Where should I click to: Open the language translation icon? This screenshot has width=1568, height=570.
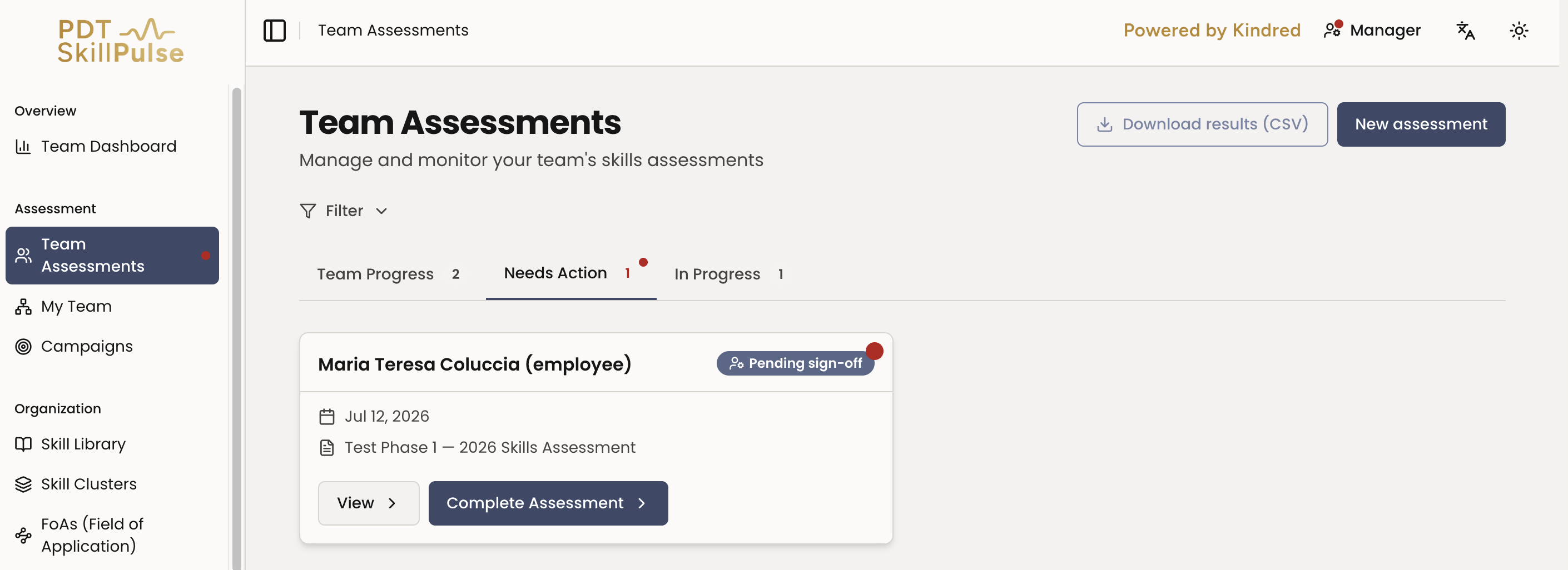1465,31
